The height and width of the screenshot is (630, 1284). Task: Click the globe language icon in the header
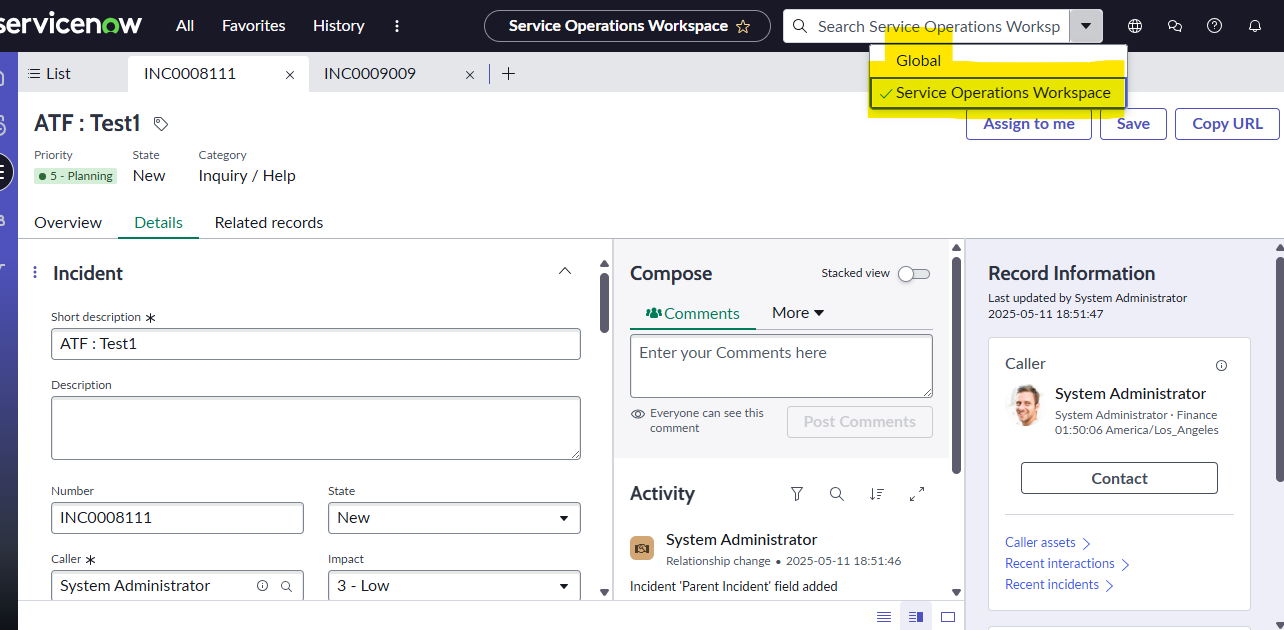(1135, 25)
